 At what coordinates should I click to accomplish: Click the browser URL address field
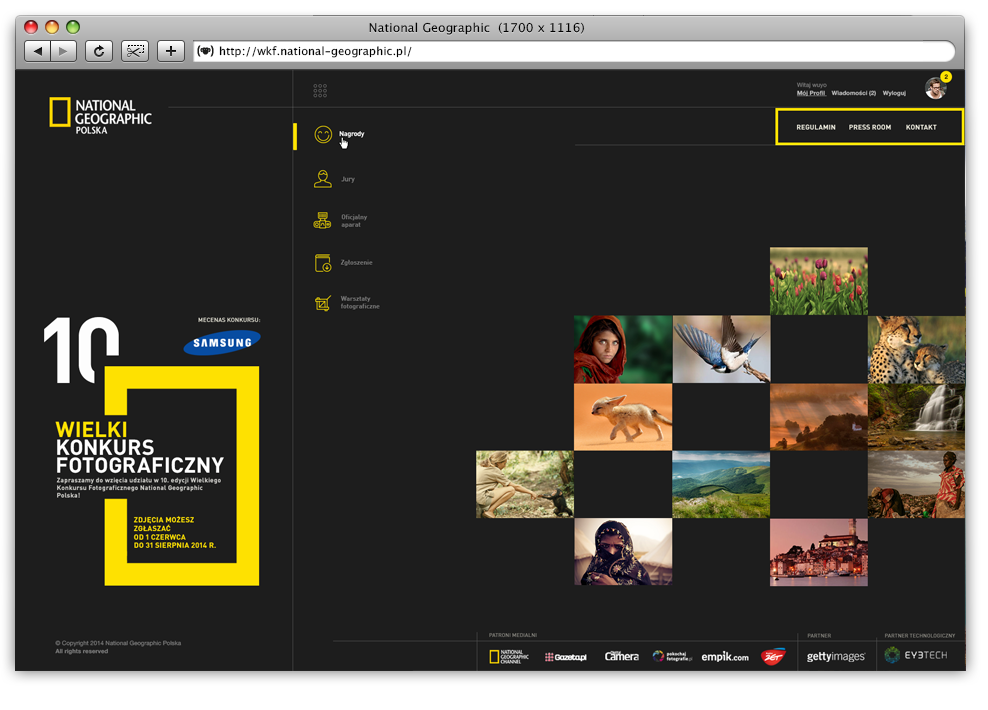point(580,51)
